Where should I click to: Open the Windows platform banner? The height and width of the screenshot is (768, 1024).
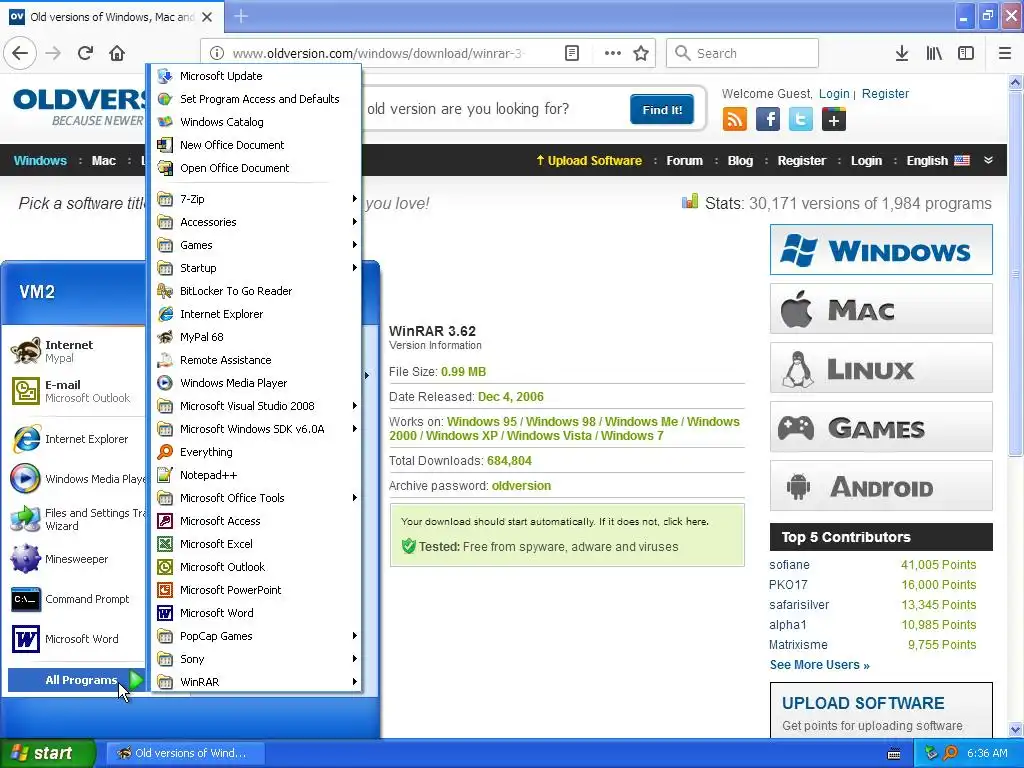coord(881,250)
